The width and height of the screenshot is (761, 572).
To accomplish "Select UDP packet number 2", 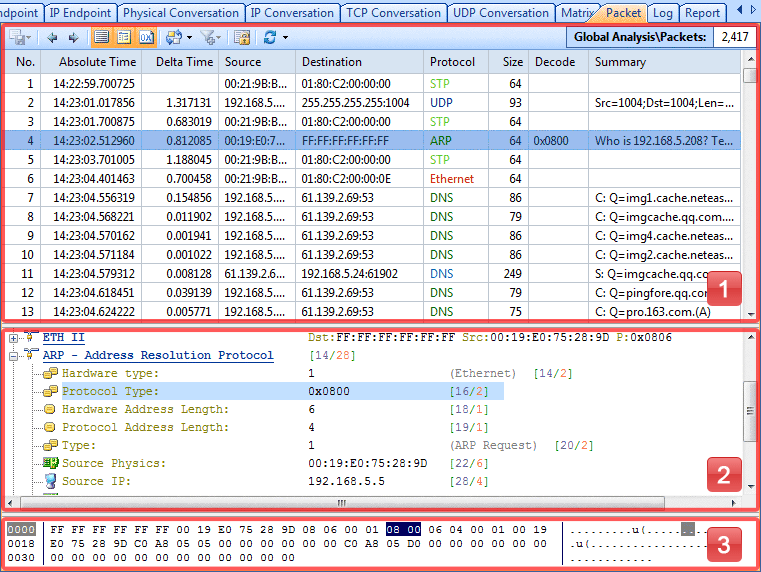I will pyautogui.click(x=373, y=102).
